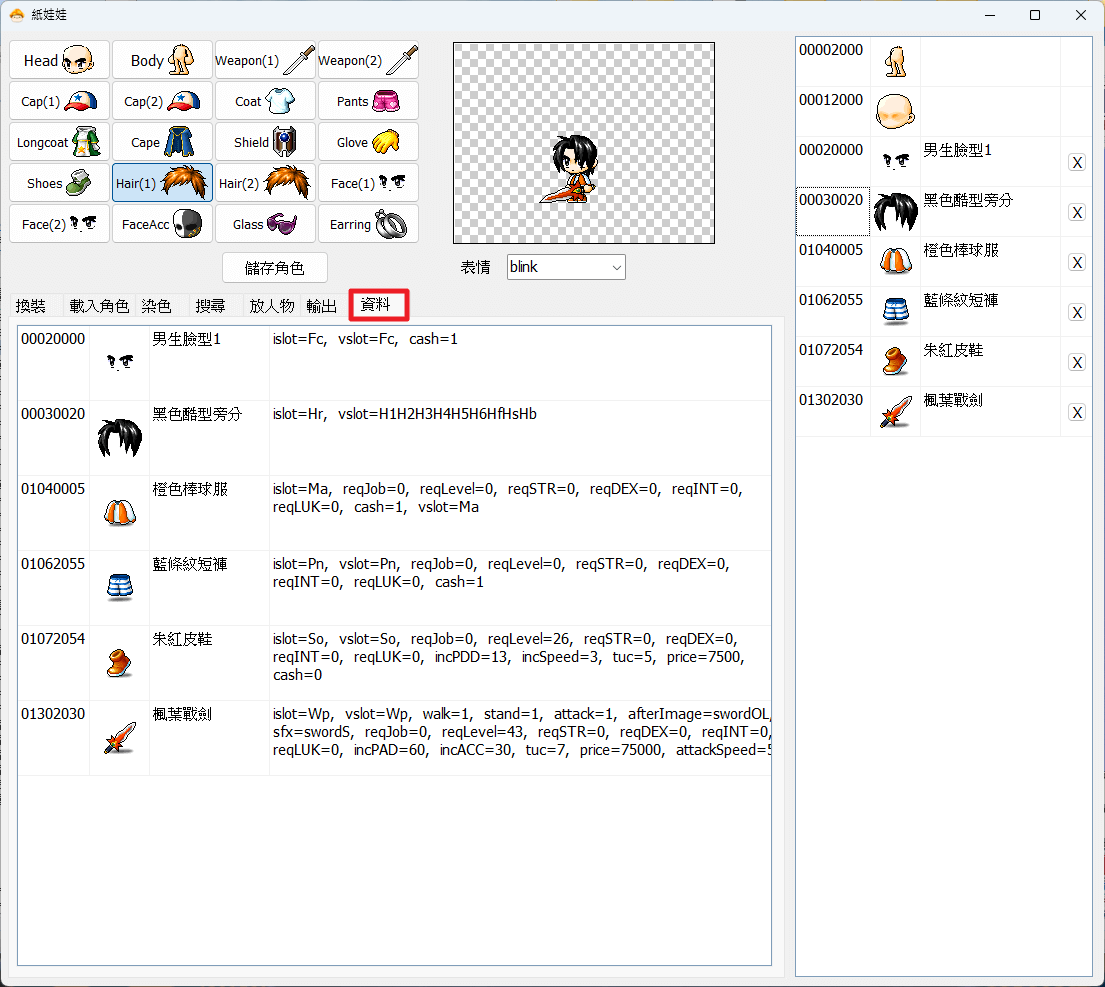The width and height of the screenshot is (1105, 987).
Task: Select the Head category button
Action: (x=59, y=61)
